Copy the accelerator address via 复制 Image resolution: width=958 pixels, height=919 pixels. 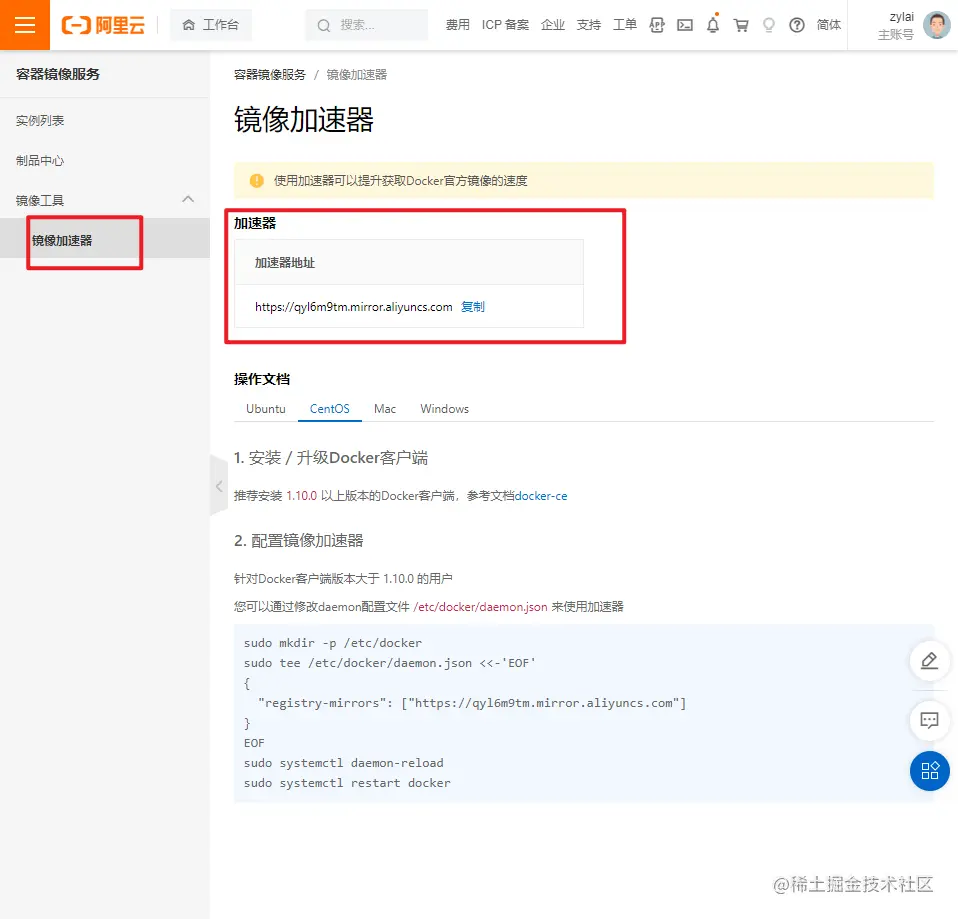pos(472,307)
